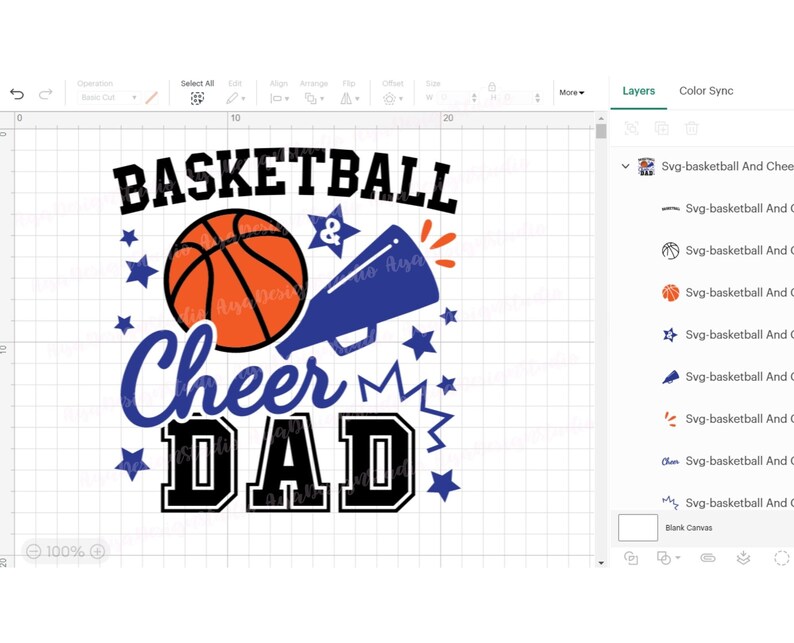Open the Offset tool
The width and height of the screenshot is (794, 643).
(x=392, y=98)
